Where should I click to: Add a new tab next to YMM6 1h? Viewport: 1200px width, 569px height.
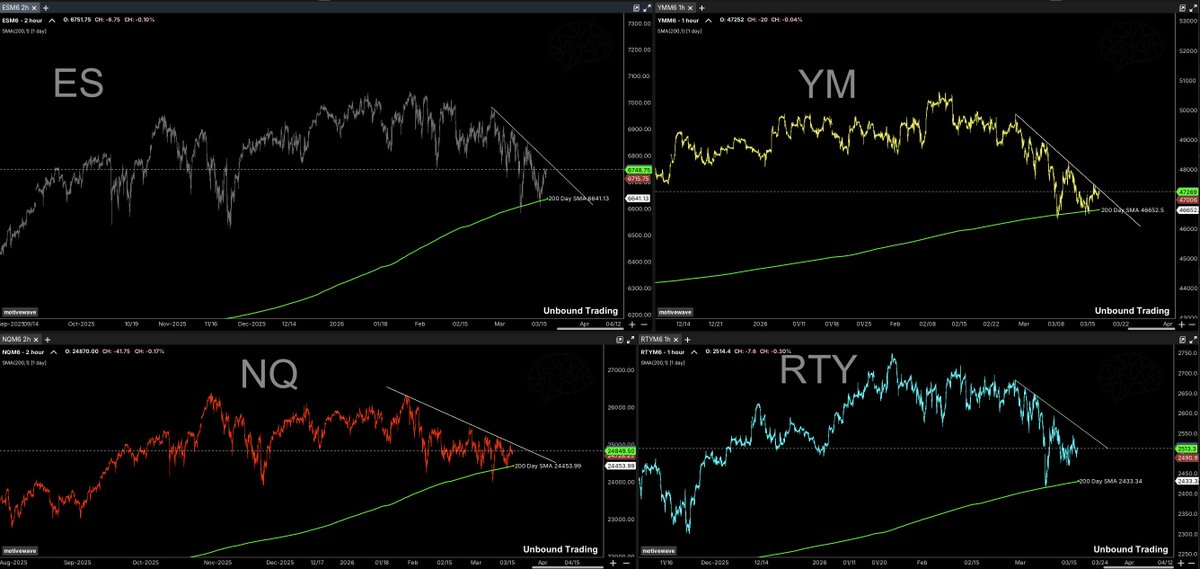(x=702, y=8)
